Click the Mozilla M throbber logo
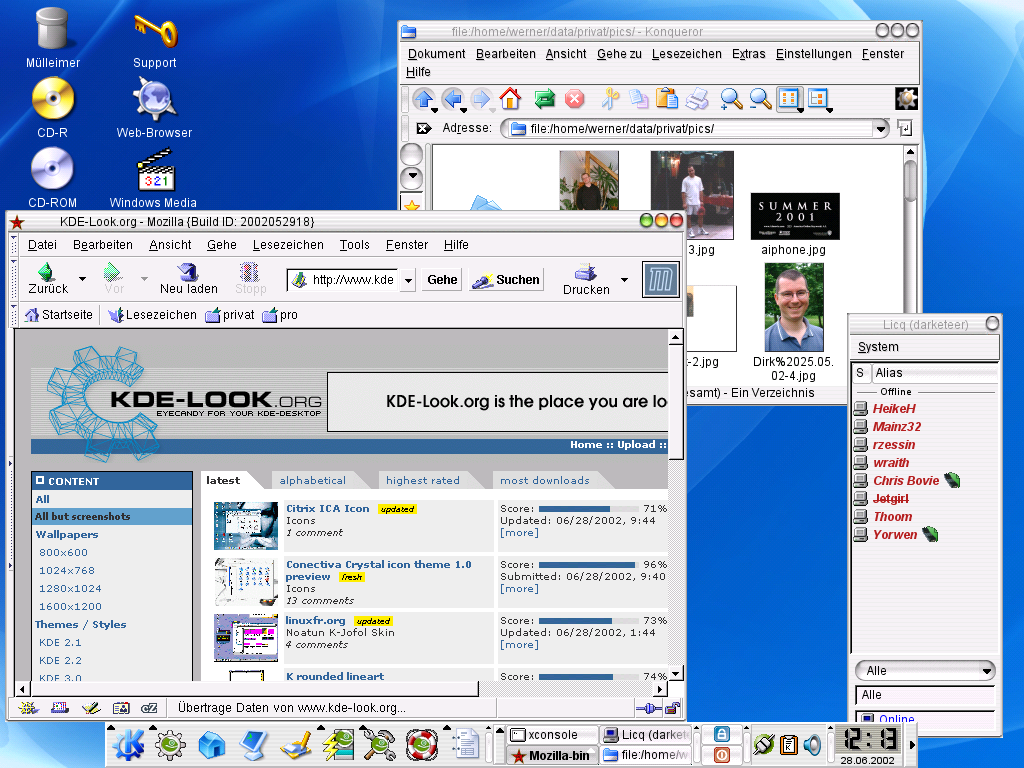This screenshot has width=1024, height=768. coord(660,280)
